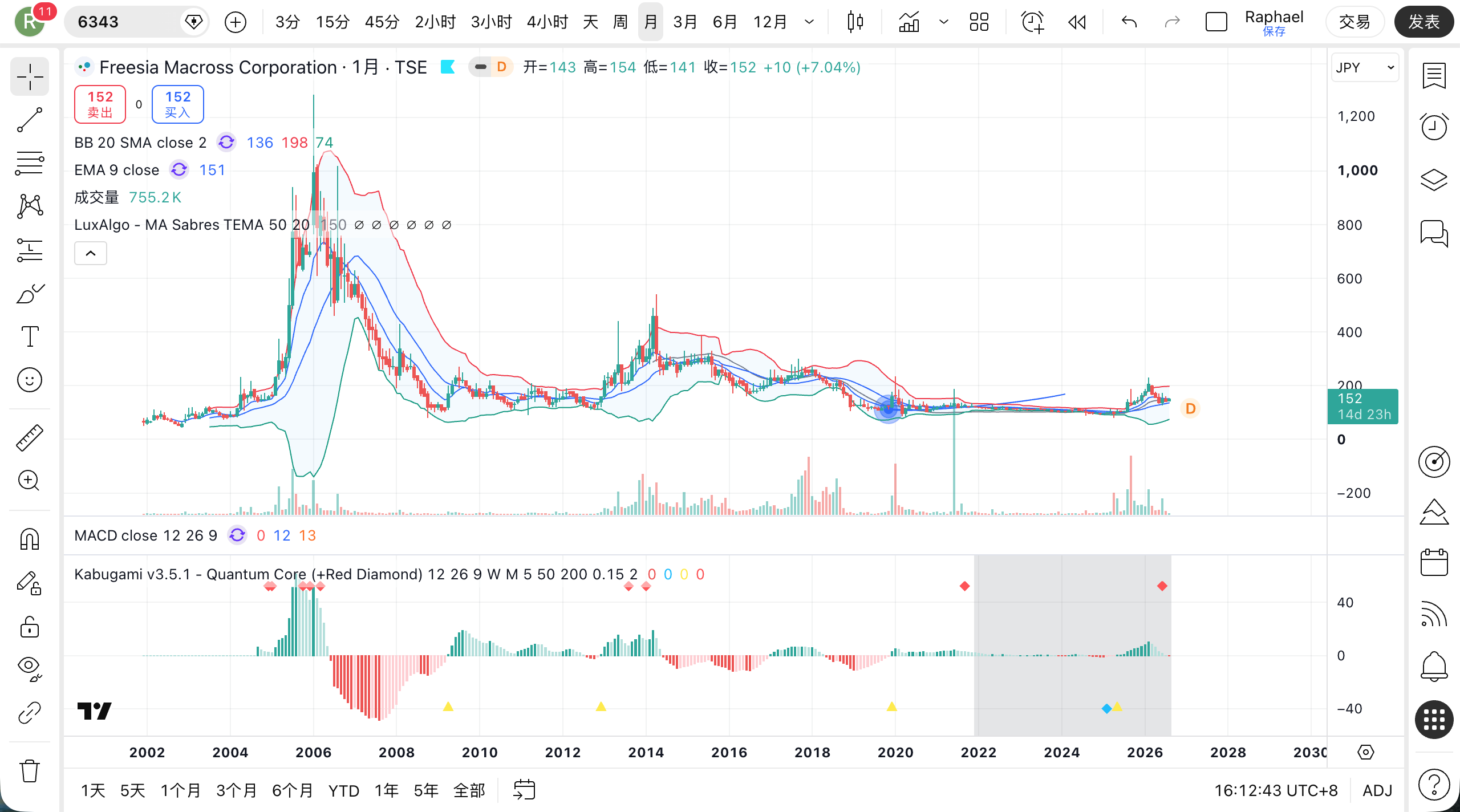Set the date range to YTD
This screenshot has width=1460, height=812.
[x=344, y=790]
